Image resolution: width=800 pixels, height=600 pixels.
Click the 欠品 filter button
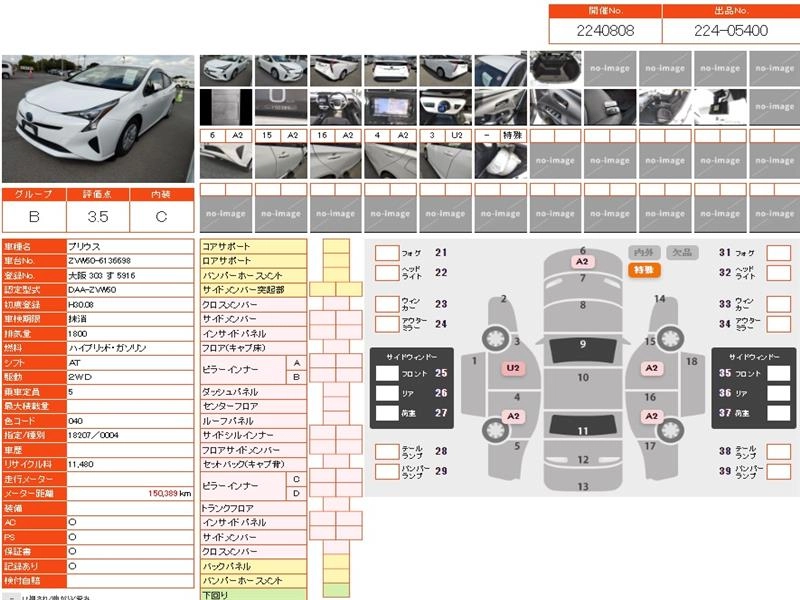[682, 252]
